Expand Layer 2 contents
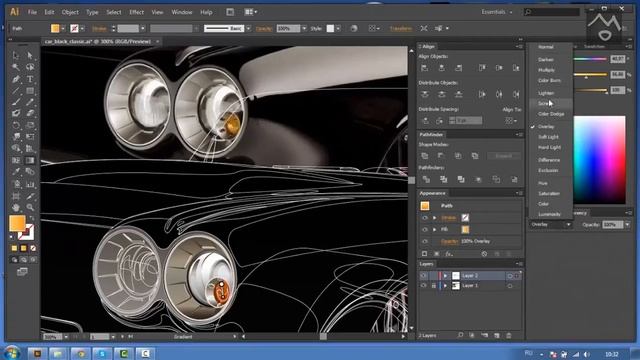This screenshot has width=640, height=360. point(445,276)
